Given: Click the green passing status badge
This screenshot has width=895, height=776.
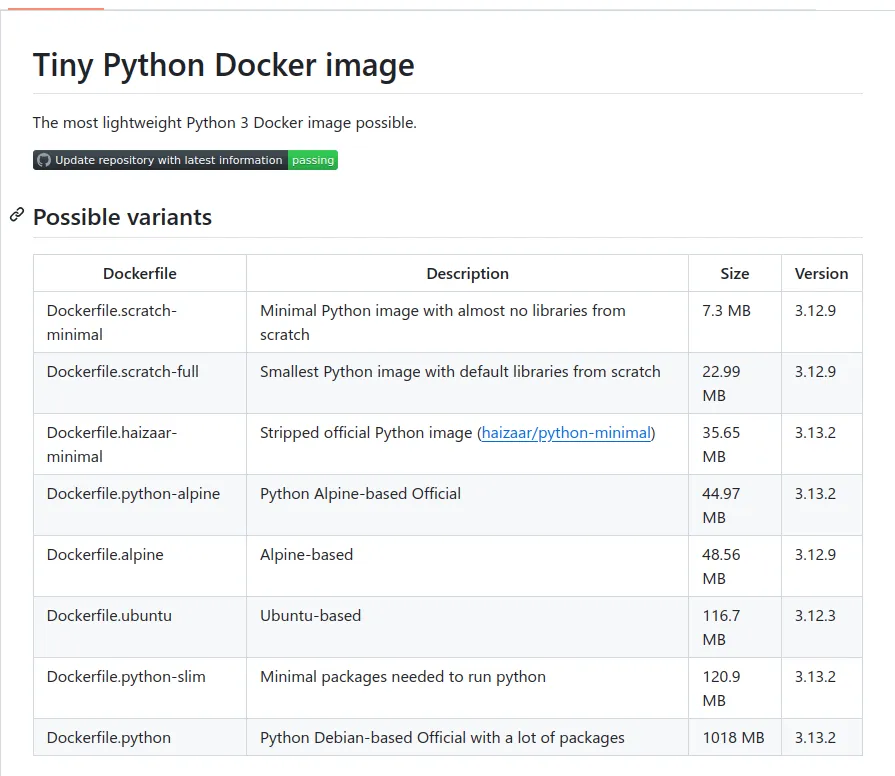Looking at the screenshot, I should click(x=313, y=160).
